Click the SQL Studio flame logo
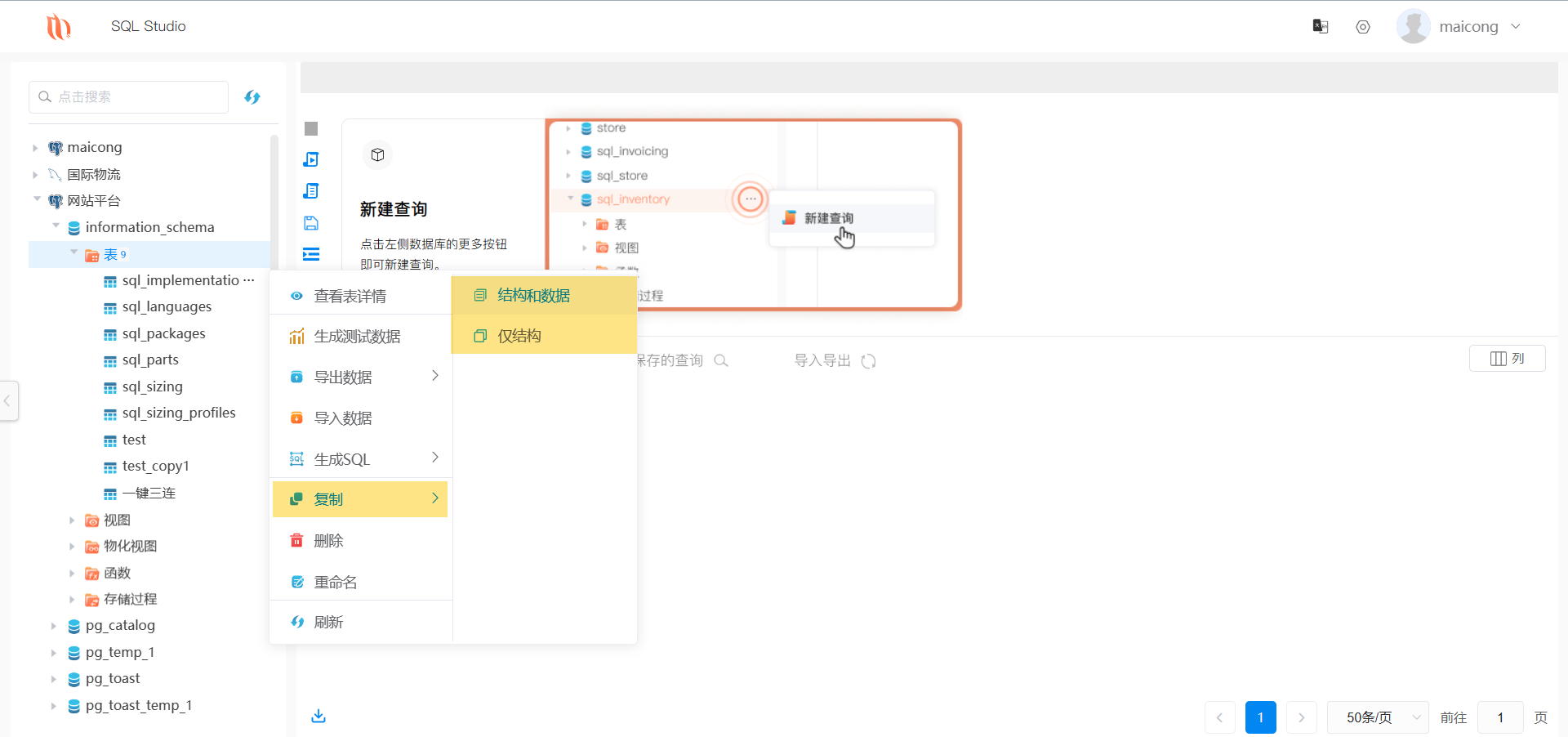The height and width of the screenshot is (737, 1568). click(58, 27)
